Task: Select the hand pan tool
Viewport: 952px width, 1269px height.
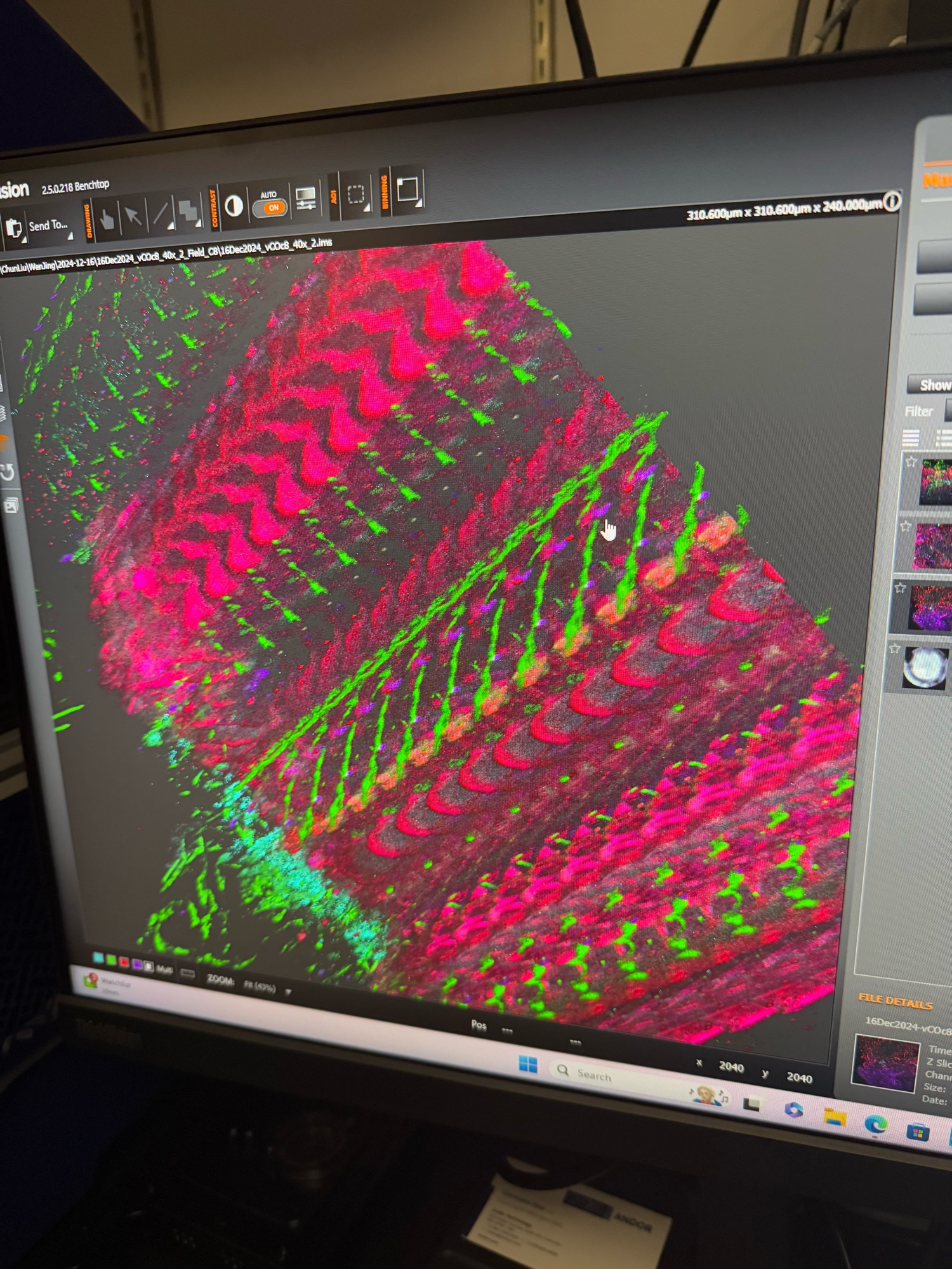Action: coord(107,219)
